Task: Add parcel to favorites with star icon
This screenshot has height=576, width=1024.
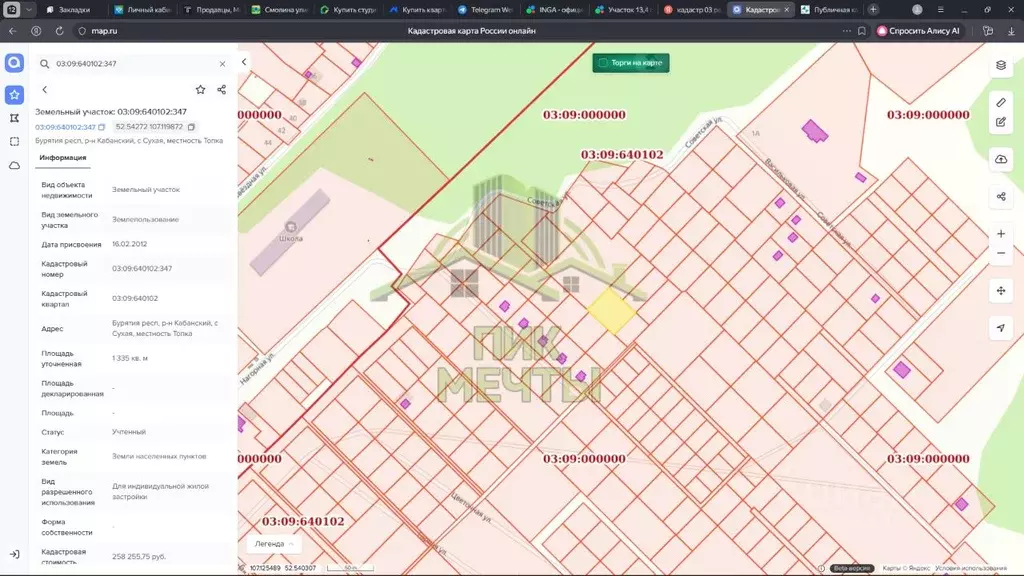Action: point(200,89)
